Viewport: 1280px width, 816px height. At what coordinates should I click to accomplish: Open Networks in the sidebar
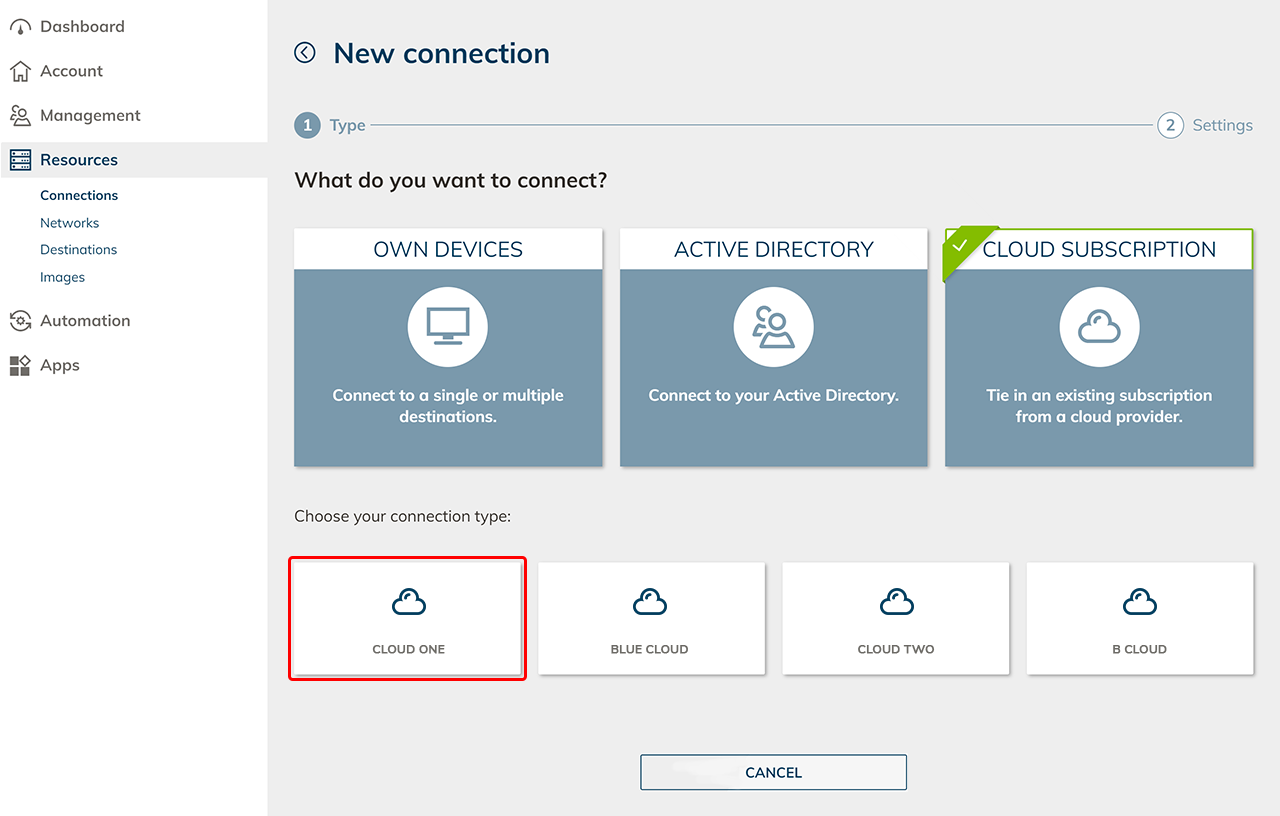tap(69, 223)
